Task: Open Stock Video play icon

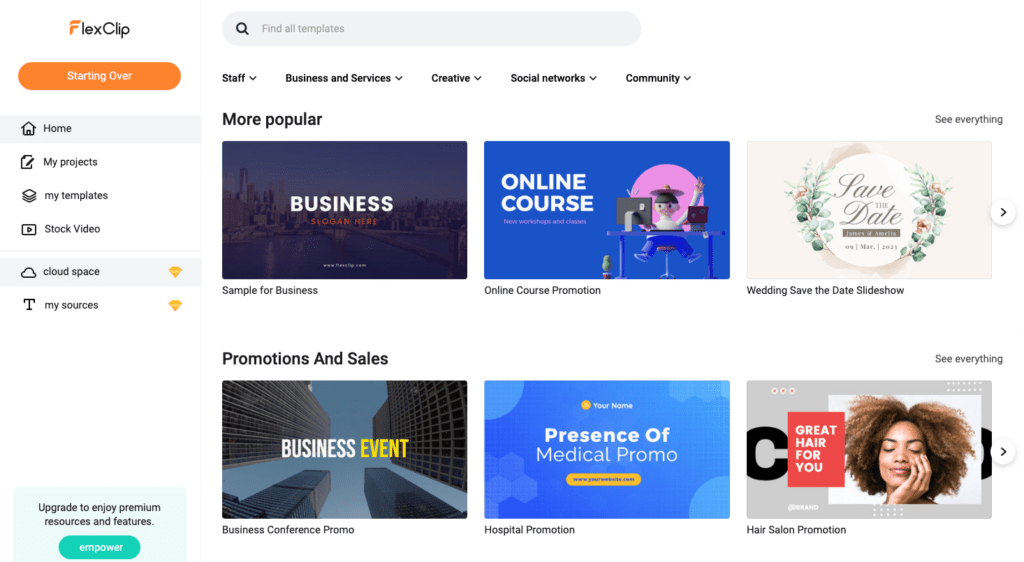Action: pyautogui.click(x=29, y=229)
